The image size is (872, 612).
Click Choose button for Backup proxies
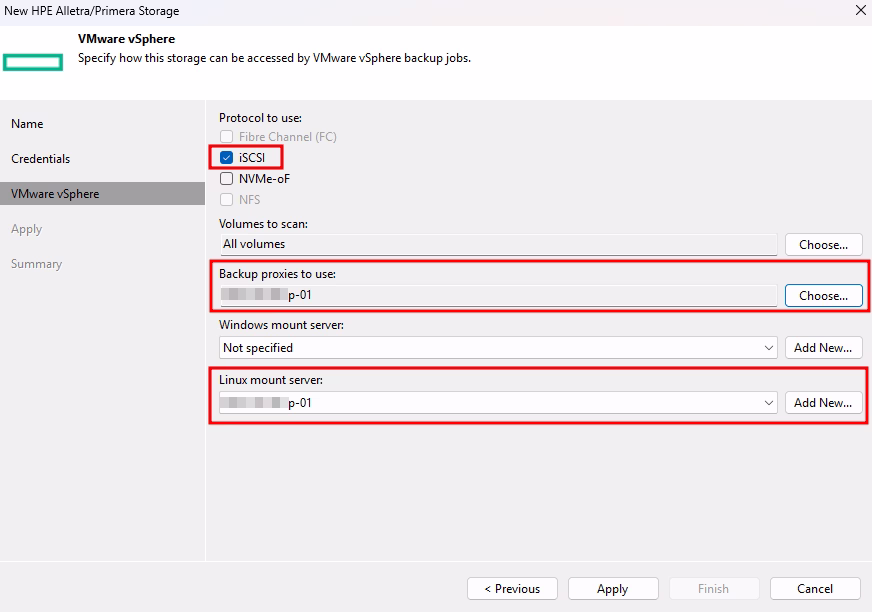[823, 296]
